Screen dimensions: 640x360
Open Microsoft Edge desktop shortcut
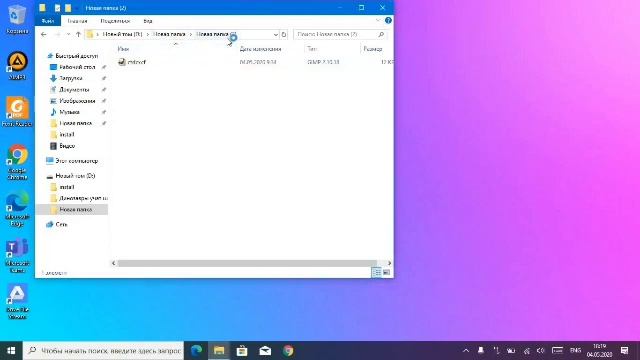[x=18, y=209]
